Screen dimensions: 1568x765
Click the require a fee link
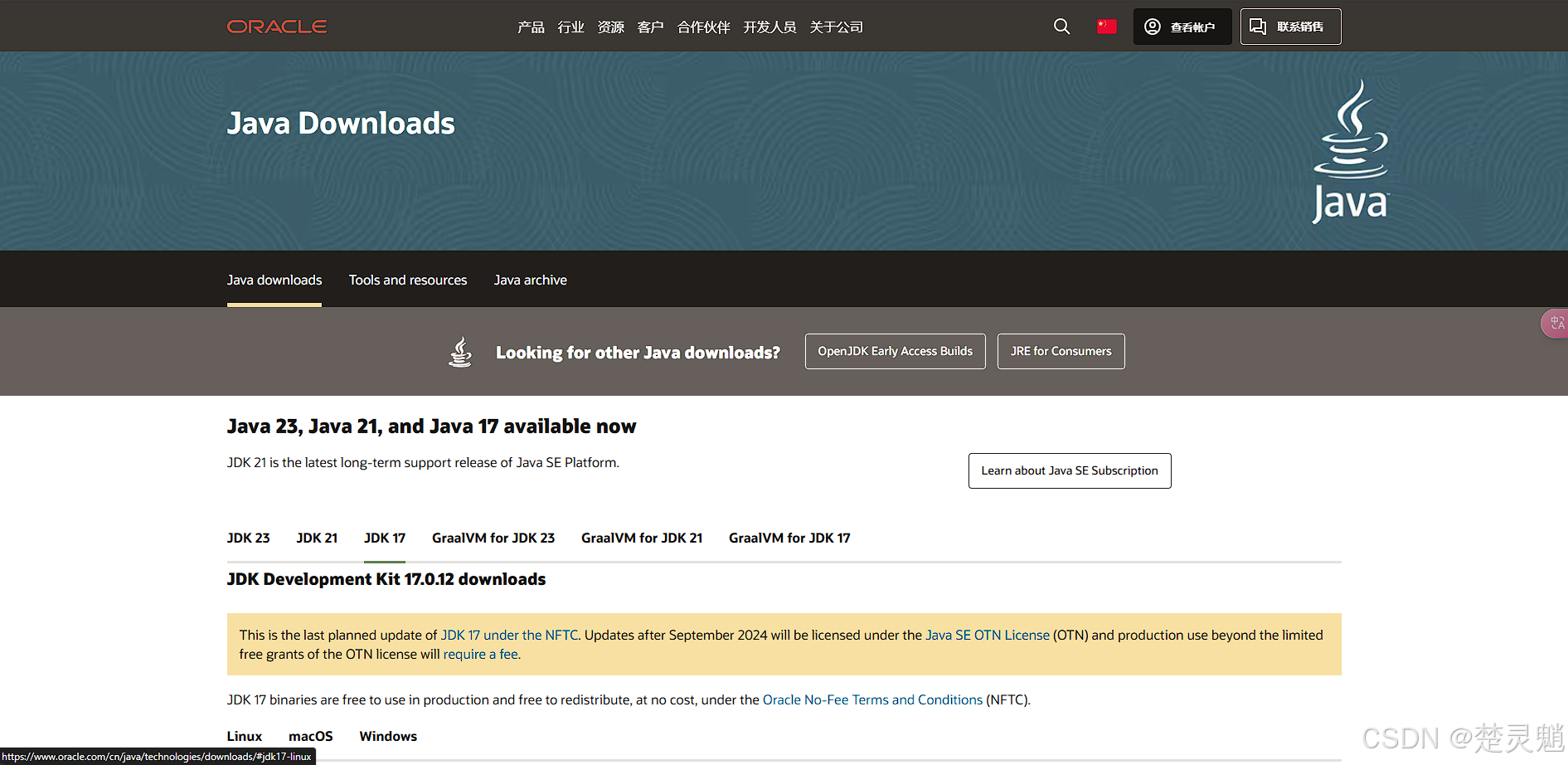click(x=481, y=654)
